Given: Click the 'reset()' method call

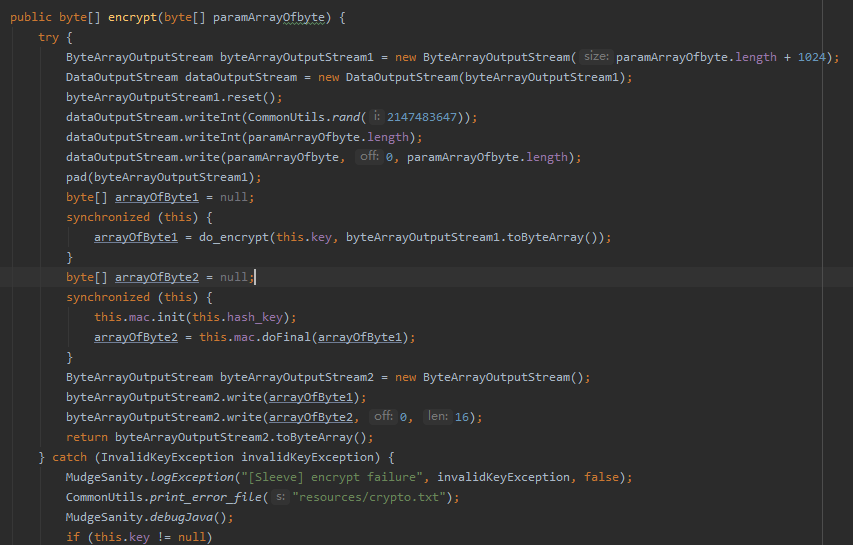Looking at the screenshot, I should 251,97.
